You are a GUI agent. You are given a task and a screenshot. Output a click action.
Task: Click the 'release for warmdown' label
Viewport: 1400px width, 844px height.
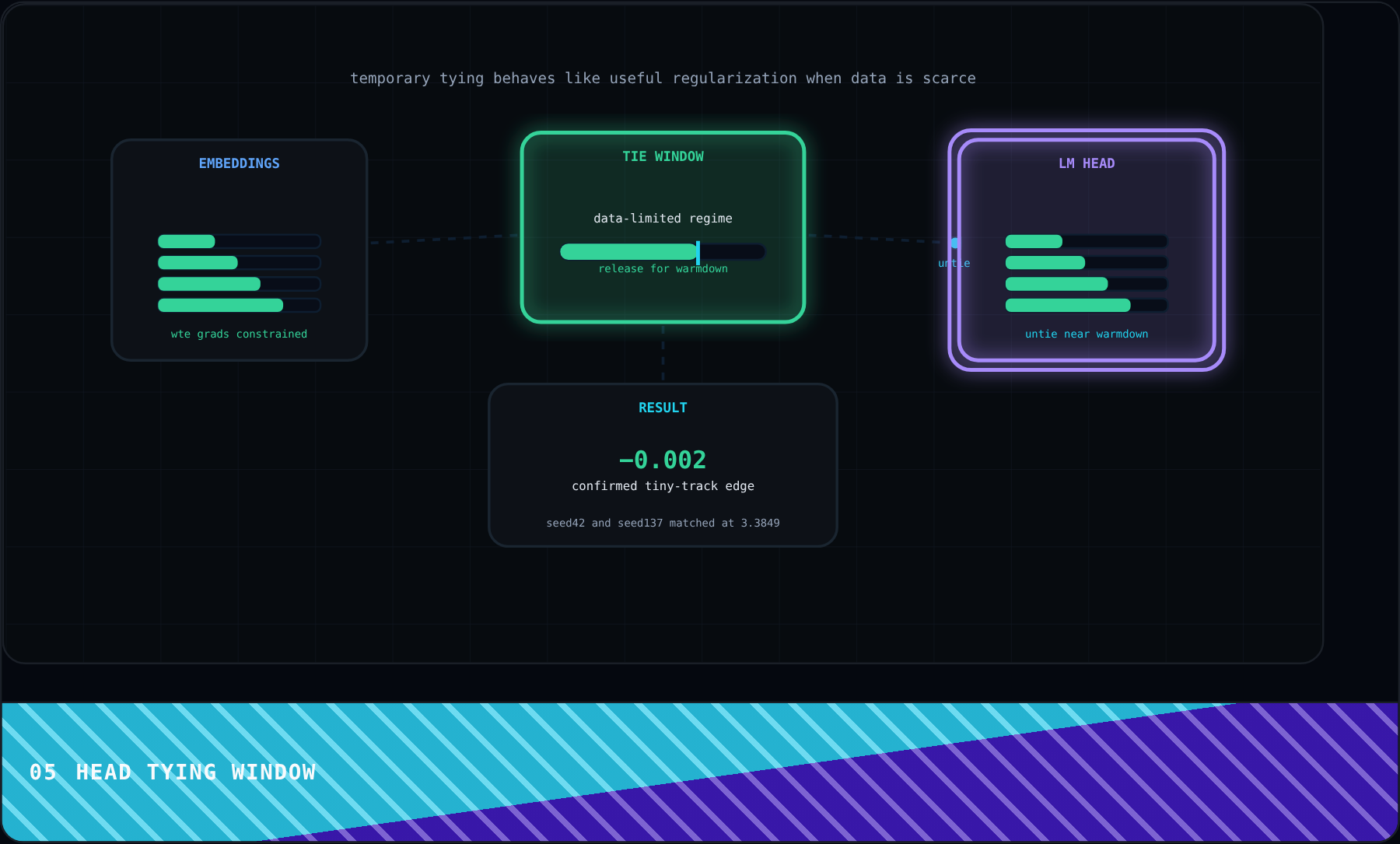[x=663, y=268]
